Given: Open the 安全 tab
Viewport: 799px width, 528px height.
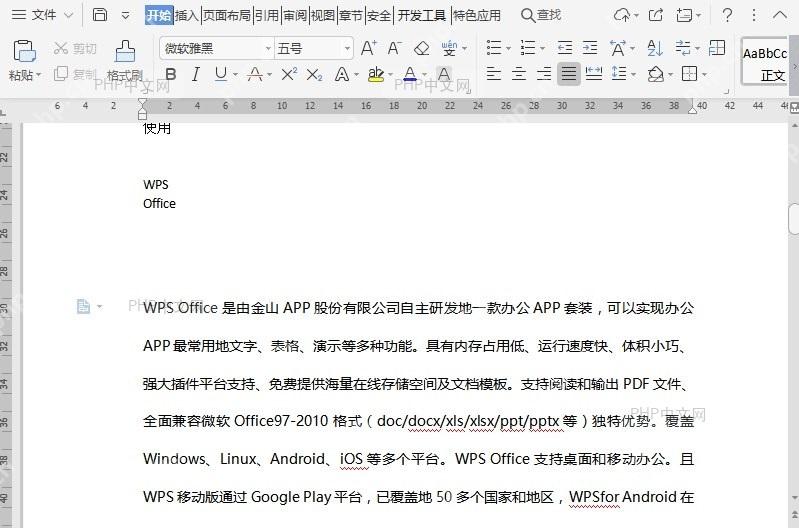Looking at the screenshot, I should (x=379, y=15).
